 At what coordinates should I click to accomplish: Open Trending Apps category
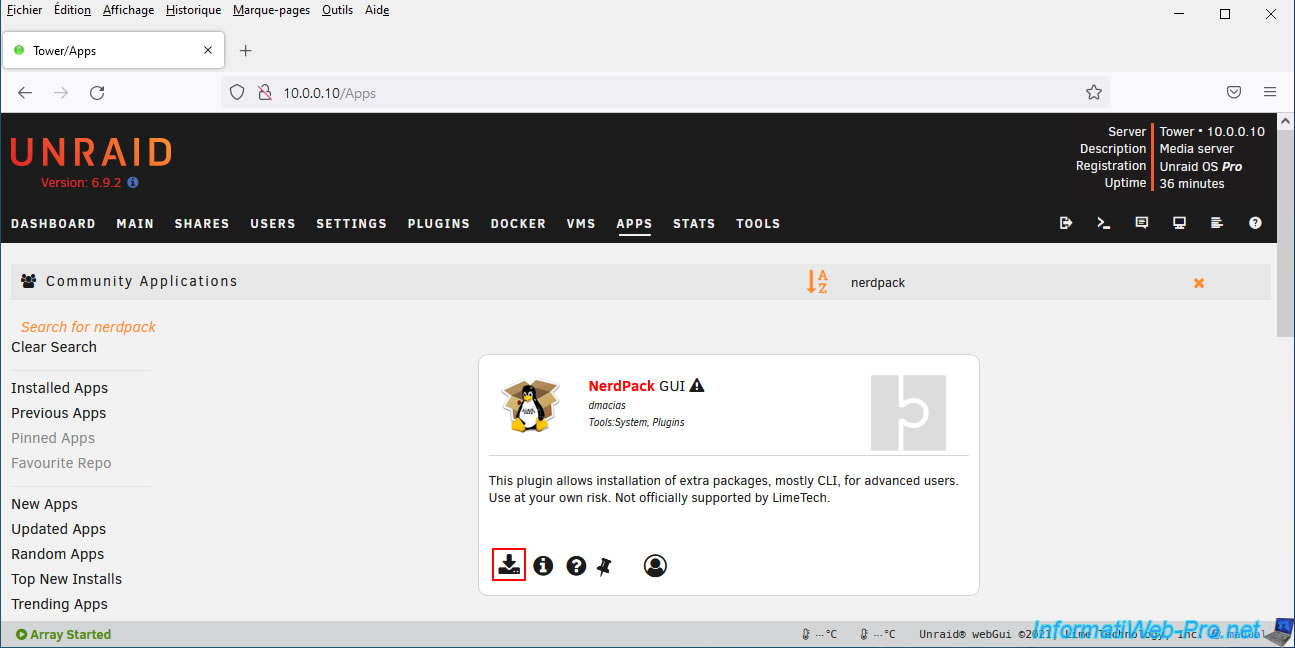[59, 604]
